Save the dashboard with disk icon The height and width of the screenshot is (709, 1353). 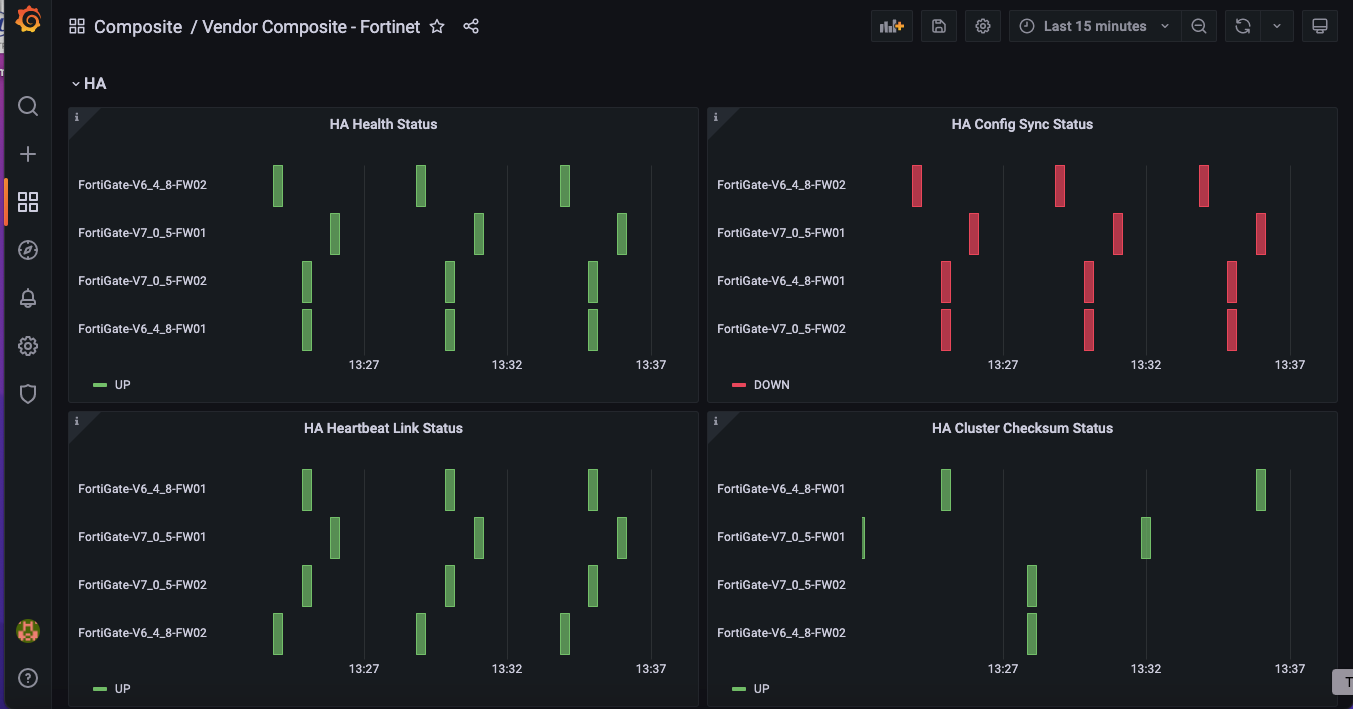[938, 27]
